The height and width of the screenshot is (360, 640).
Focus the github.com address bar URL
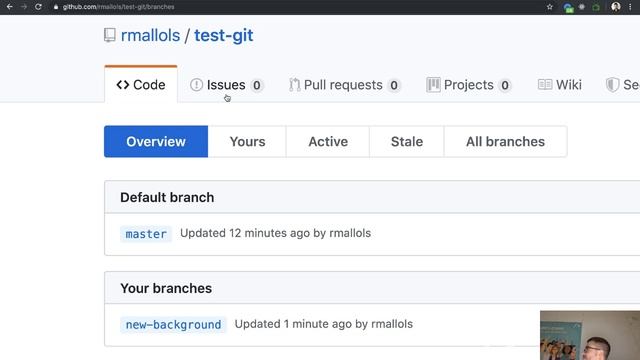click(x=118, y=7)
